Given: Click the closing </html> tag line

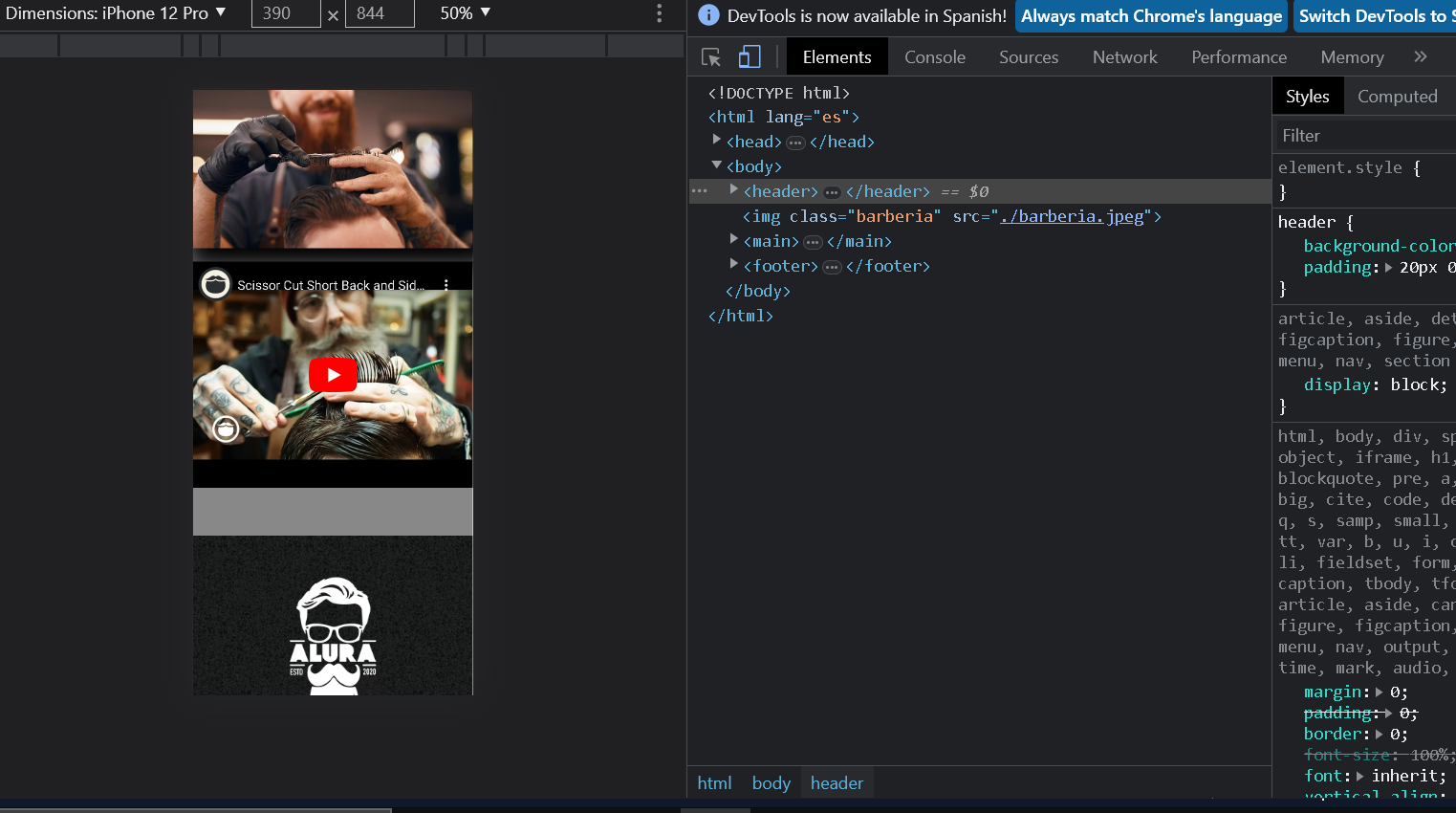Looking at the screenshot, I should pyautogui.click(x=741, y=316).
